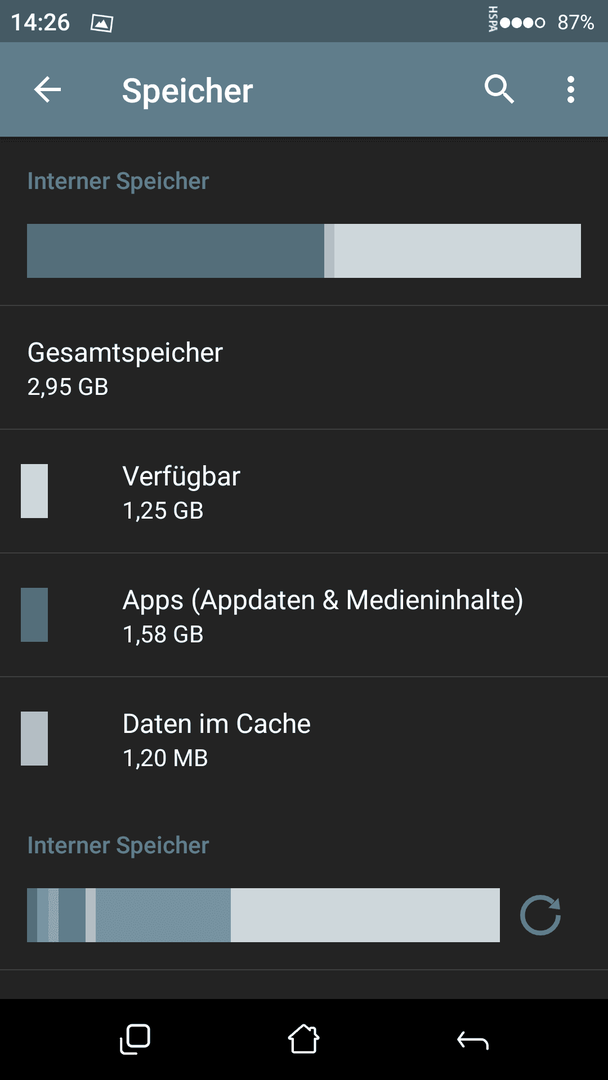Go to the home screen via the house icon

304,1039
